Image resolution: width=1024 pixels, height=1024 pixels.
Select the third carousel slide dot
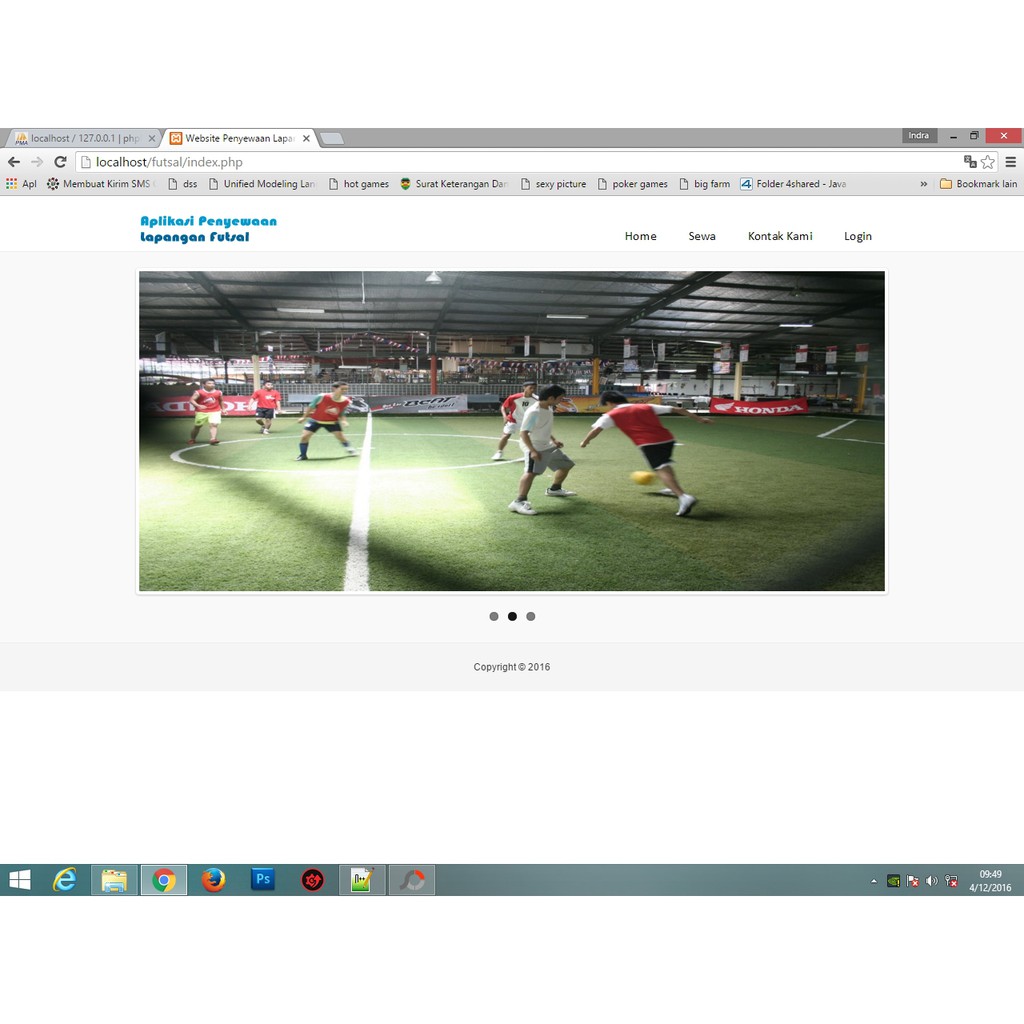point(530,616)
